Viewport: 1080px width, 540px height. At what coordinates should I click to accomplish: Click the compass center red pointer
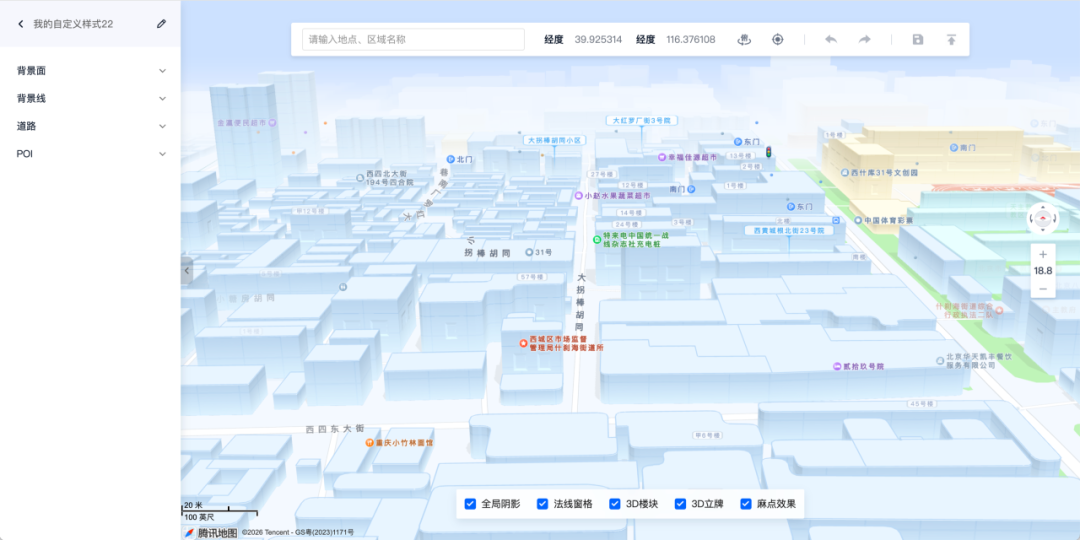(1043, 219)
